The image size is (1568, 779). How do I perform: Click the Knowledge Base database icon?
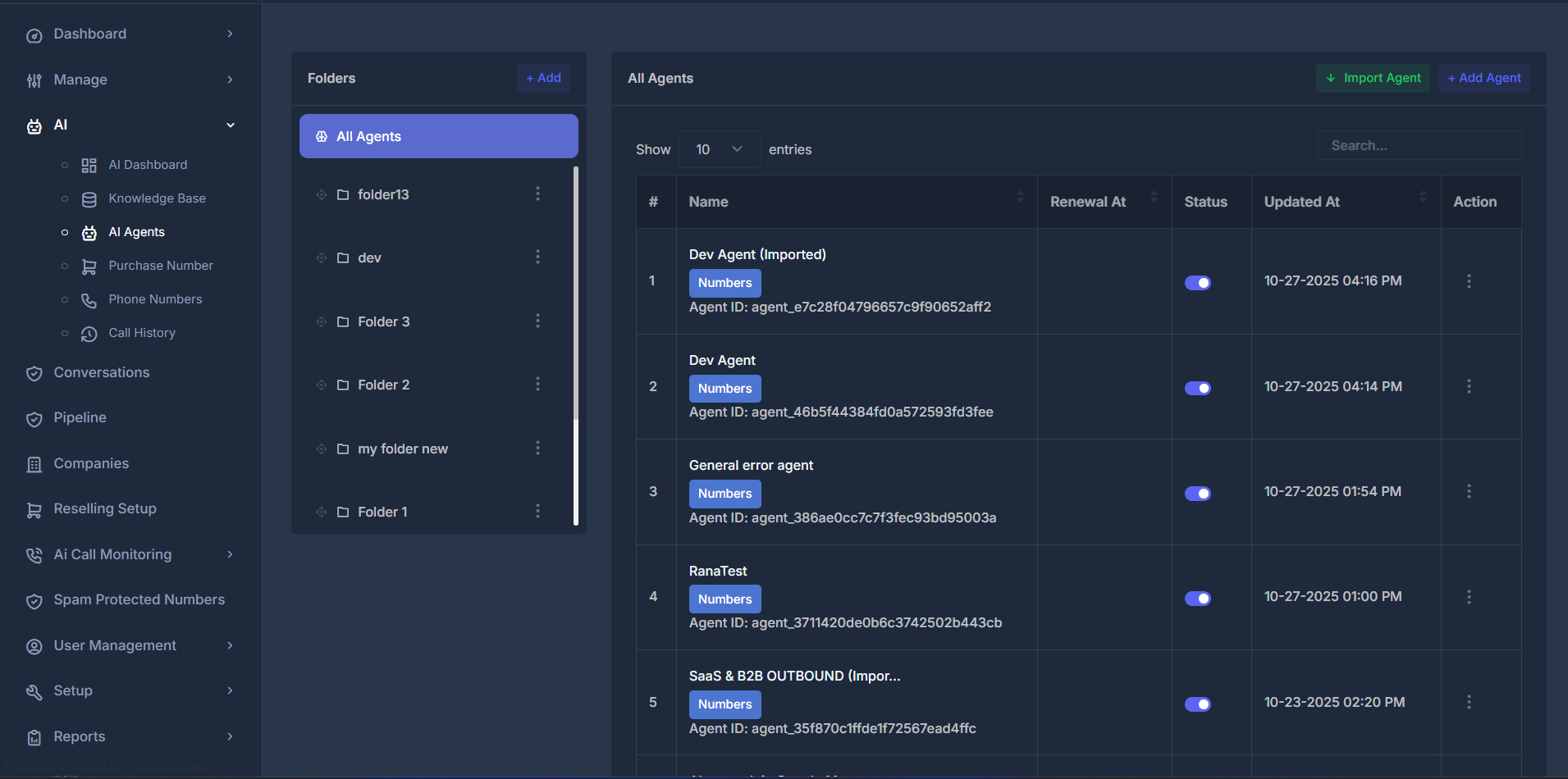coord(89,199)
